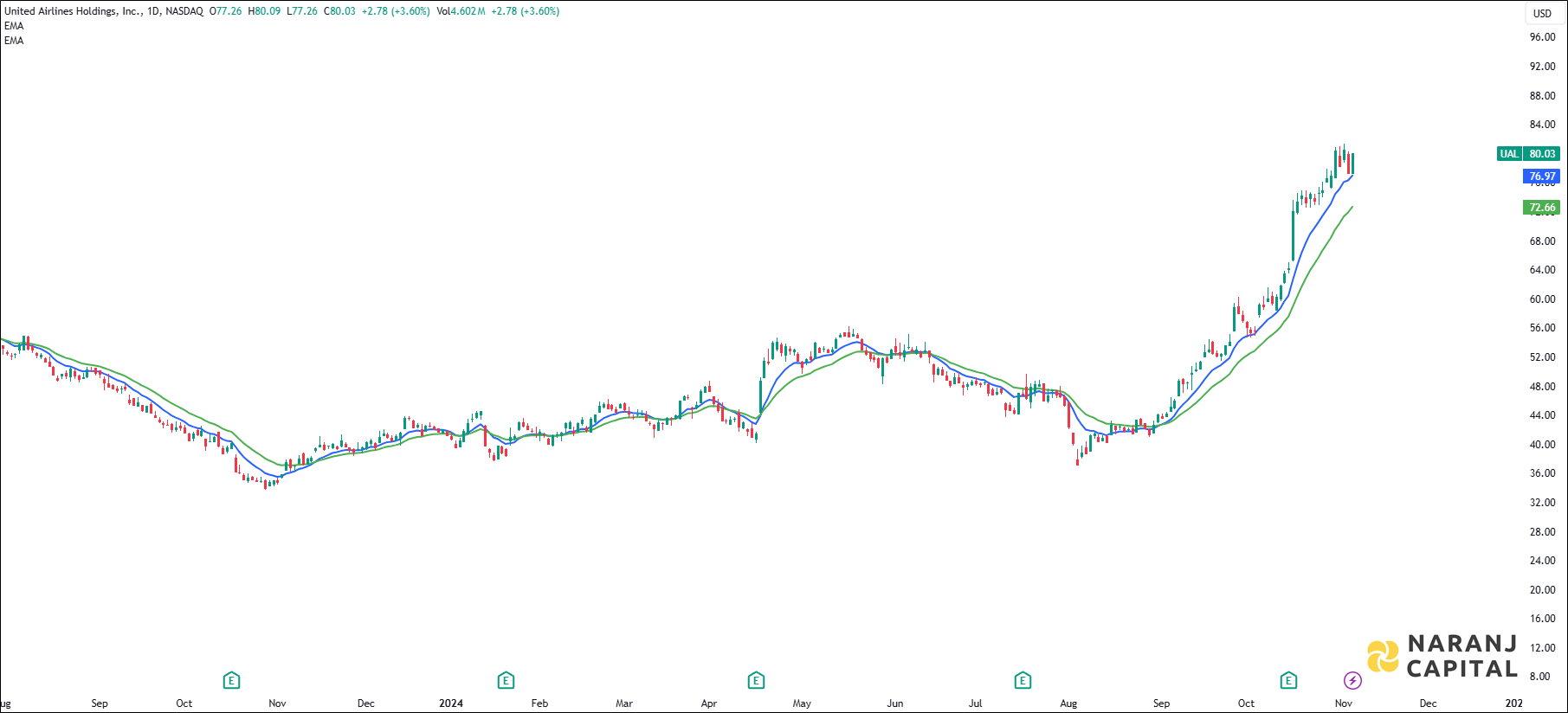The height and width of the screenshot is (713, 1568).
Task: Click the Jun label on time axis
Action: click(895, 703)
